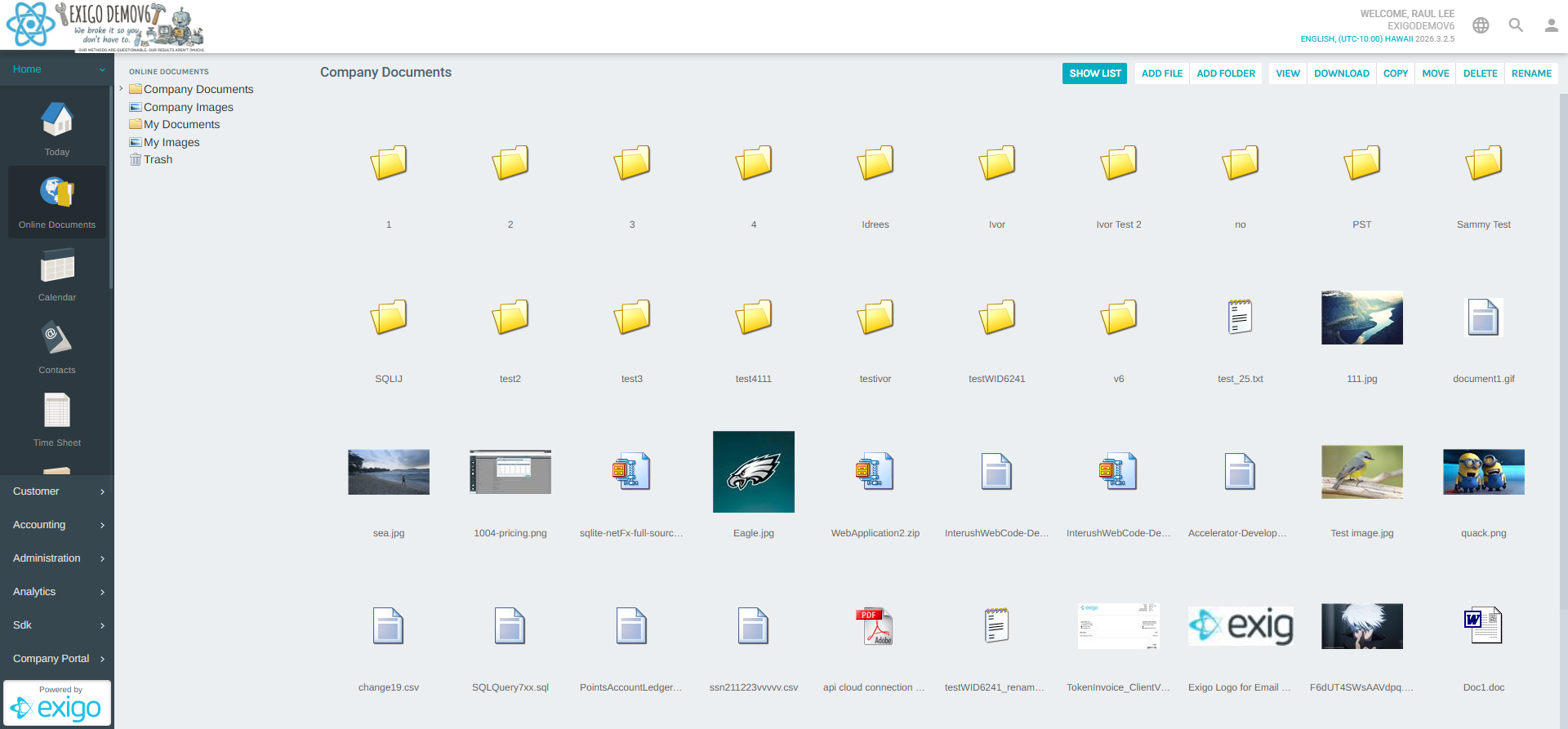Select the change19.csv file icon
The width and height of the screenshot is (1568, 729).
[389, 626]
